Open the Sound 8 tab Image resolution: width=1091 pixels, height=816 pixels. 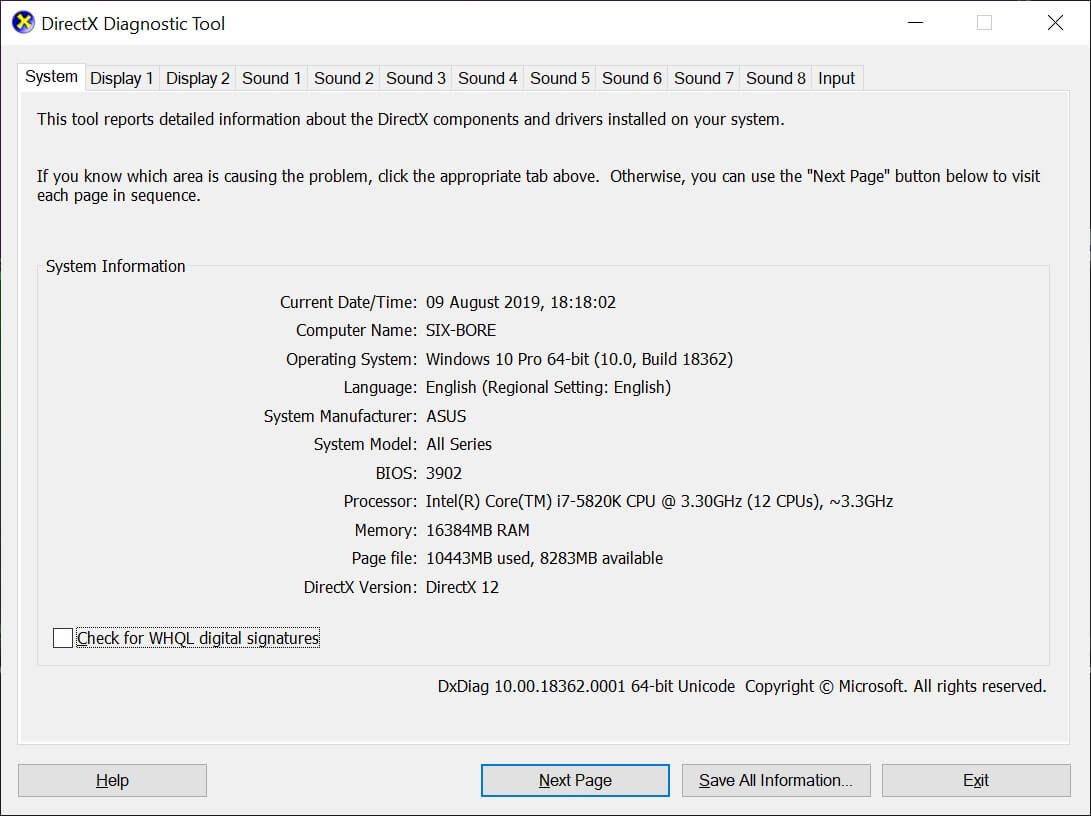(x=776, y=78)
